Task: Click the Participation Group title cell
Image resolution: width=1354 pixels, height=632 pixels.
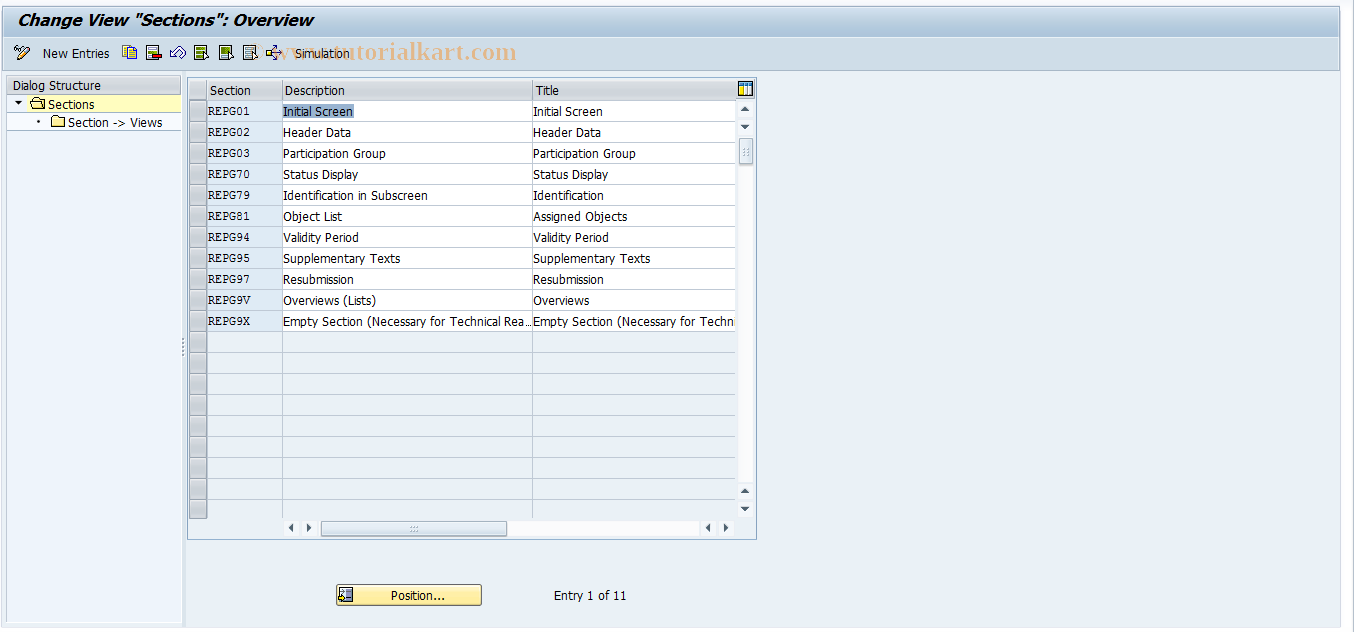Action: [x=634, y=153]
